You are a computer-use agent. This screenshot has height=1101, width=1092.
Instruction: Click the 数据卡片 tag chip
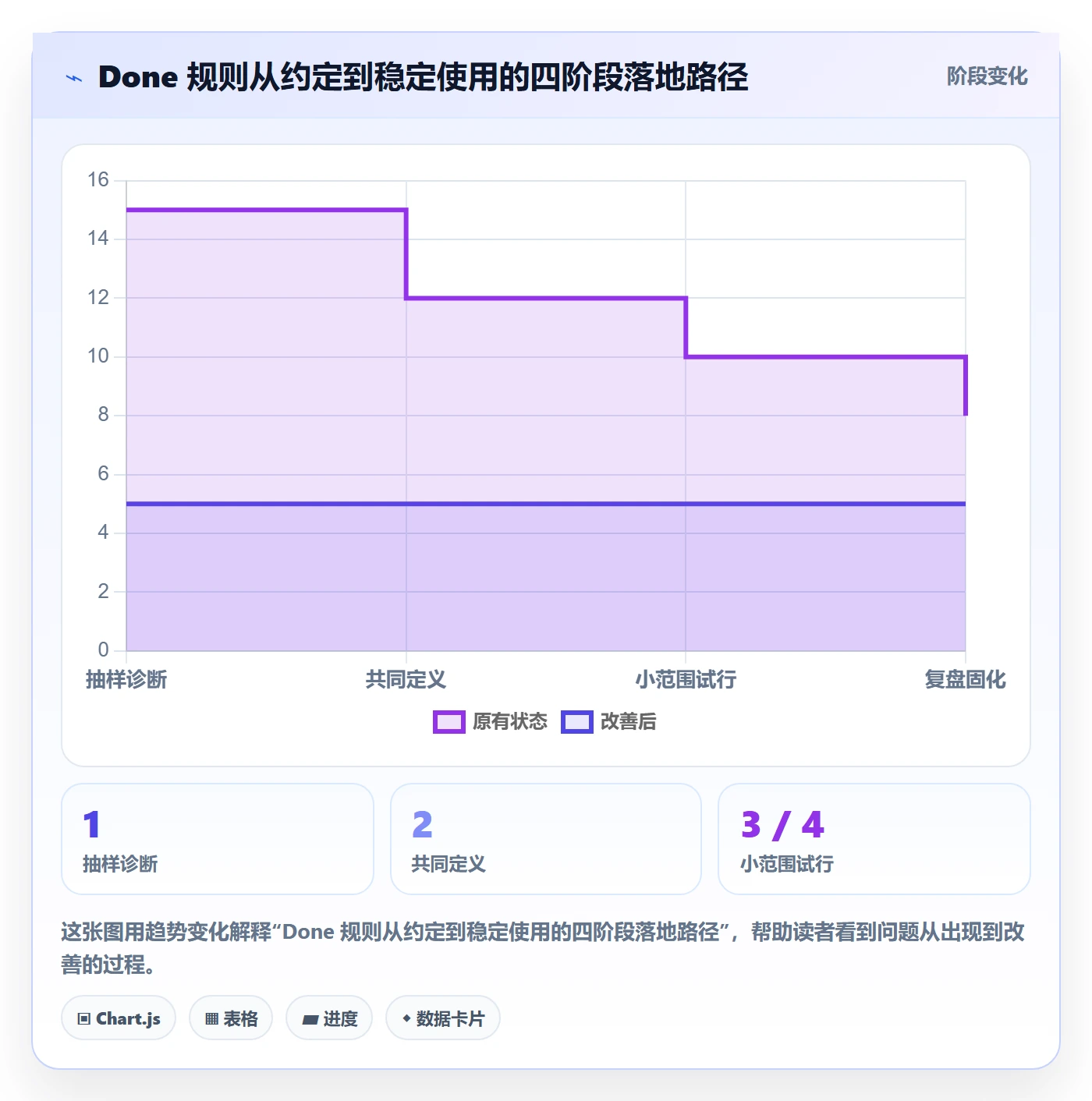pos(443,1018)
